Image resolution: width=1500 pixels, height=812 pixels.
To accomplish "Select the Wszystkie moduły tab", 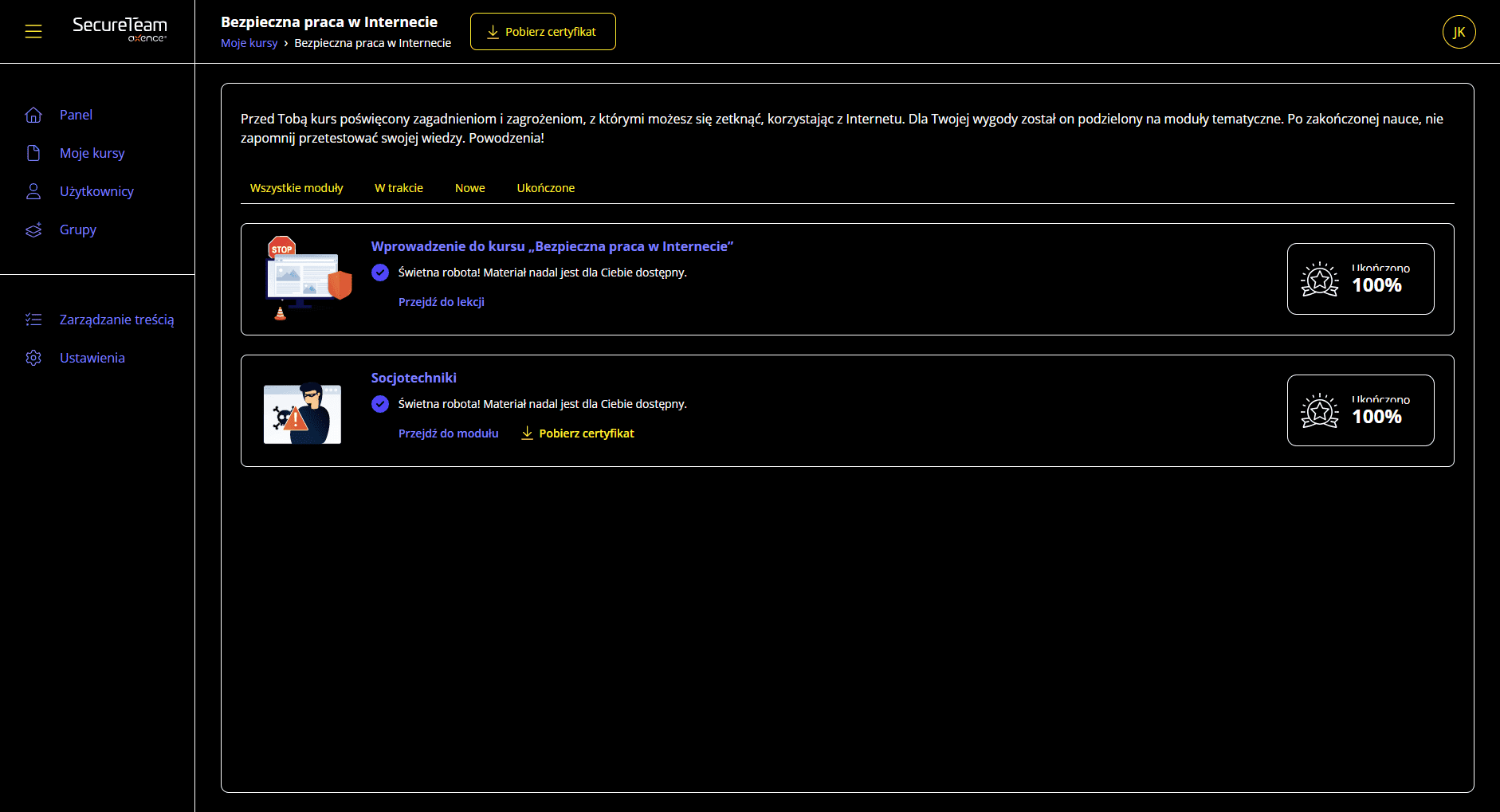I will [x=296, y=188].
